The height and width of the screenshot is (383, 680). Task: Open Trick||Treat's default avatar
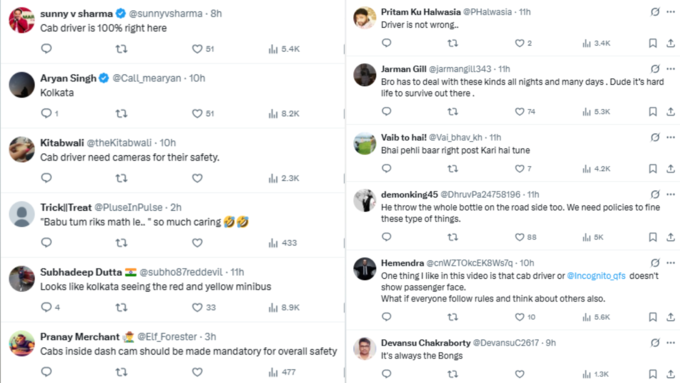click(x=22, y=214)
